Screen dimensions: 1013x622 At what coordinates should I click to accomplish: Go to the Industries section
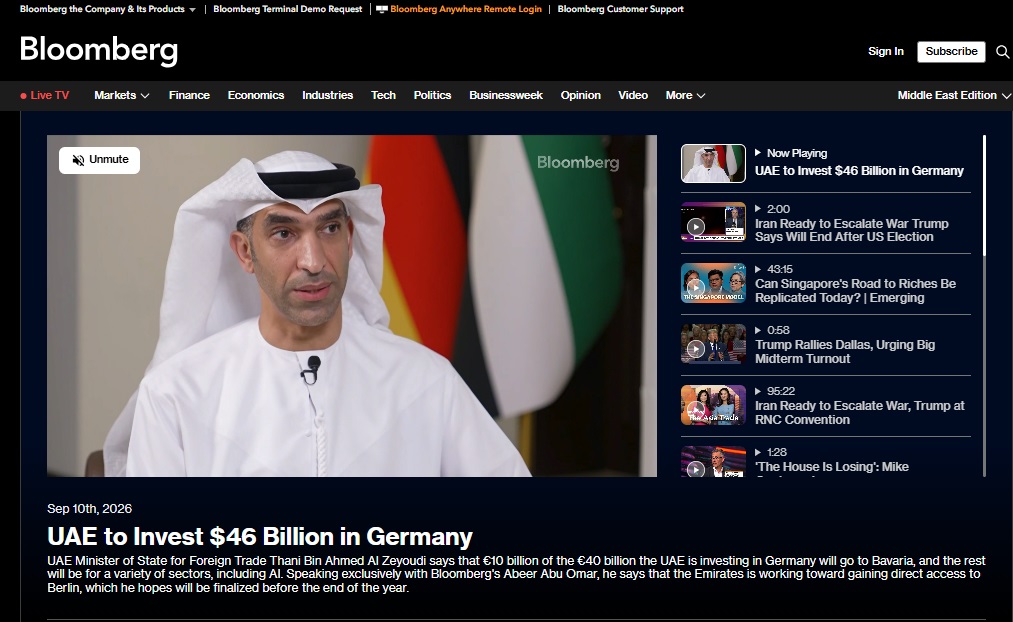pyautogui.click(x=328, y=95)
